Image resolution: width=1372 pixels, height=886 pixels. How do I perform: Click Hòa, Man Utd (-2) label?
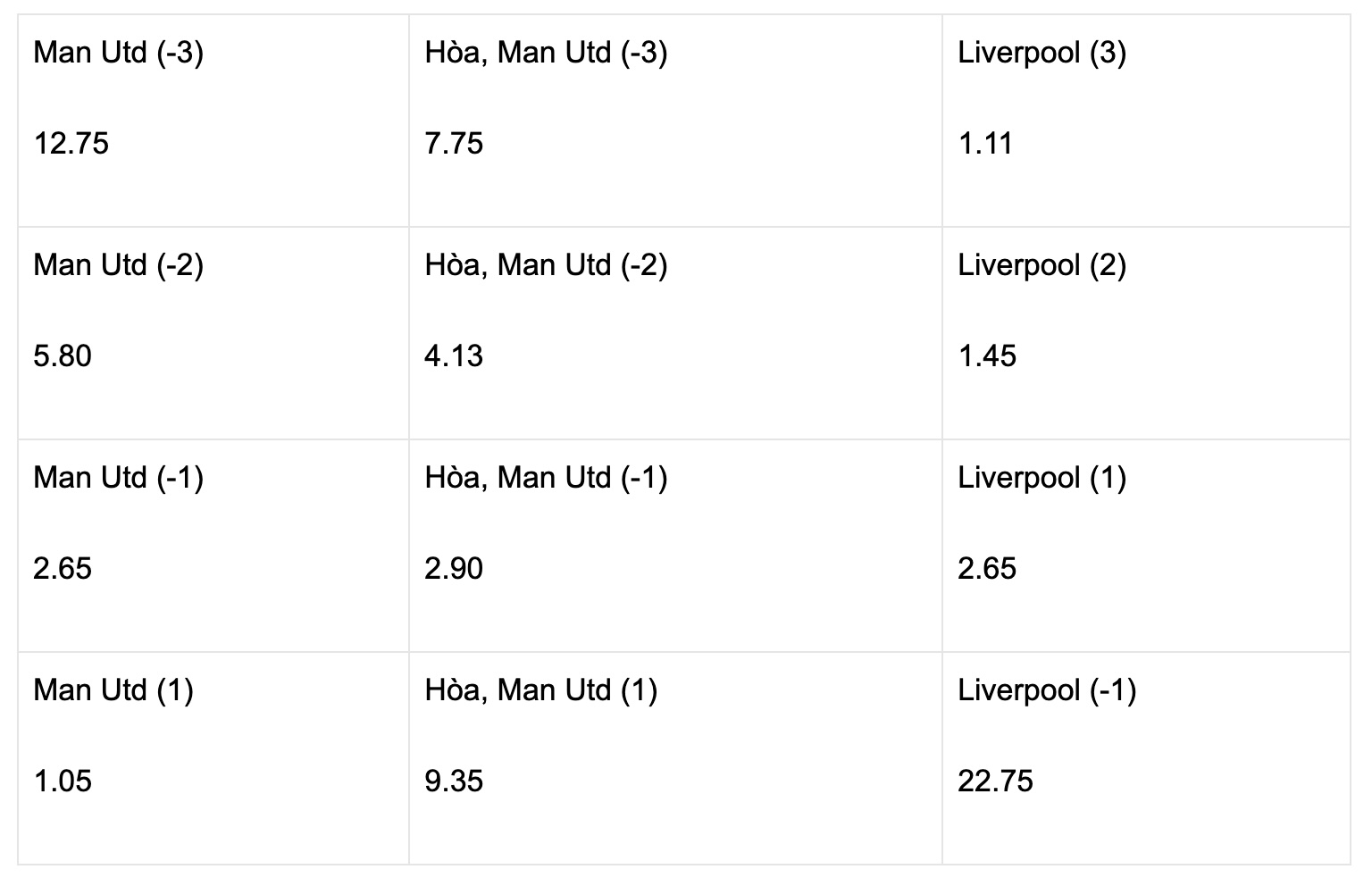[x=546, y=265]
